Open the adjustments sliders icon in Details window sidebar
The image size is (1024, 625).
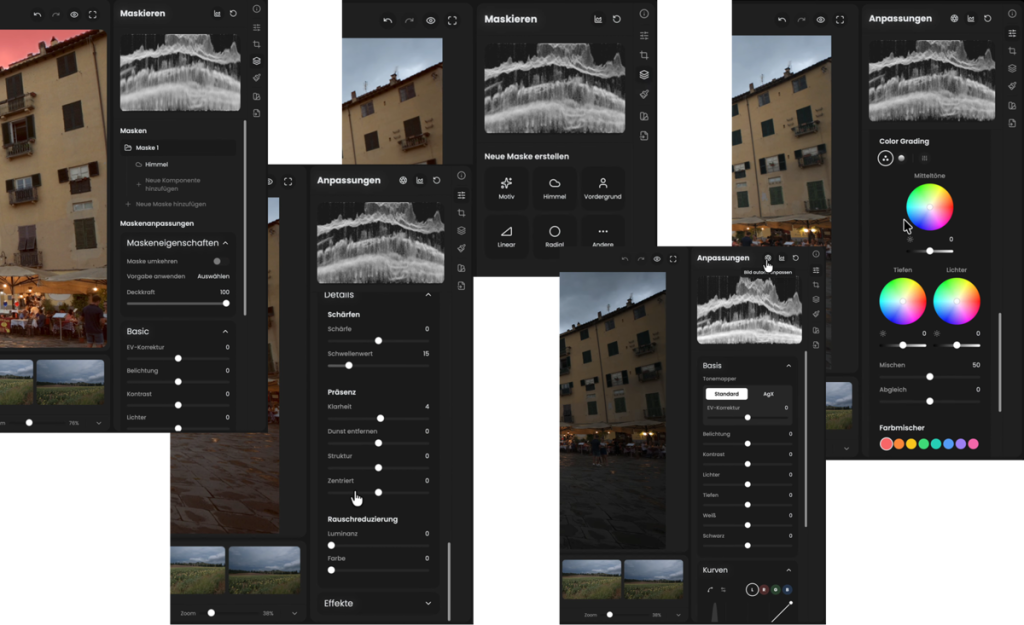pos(462,195)
